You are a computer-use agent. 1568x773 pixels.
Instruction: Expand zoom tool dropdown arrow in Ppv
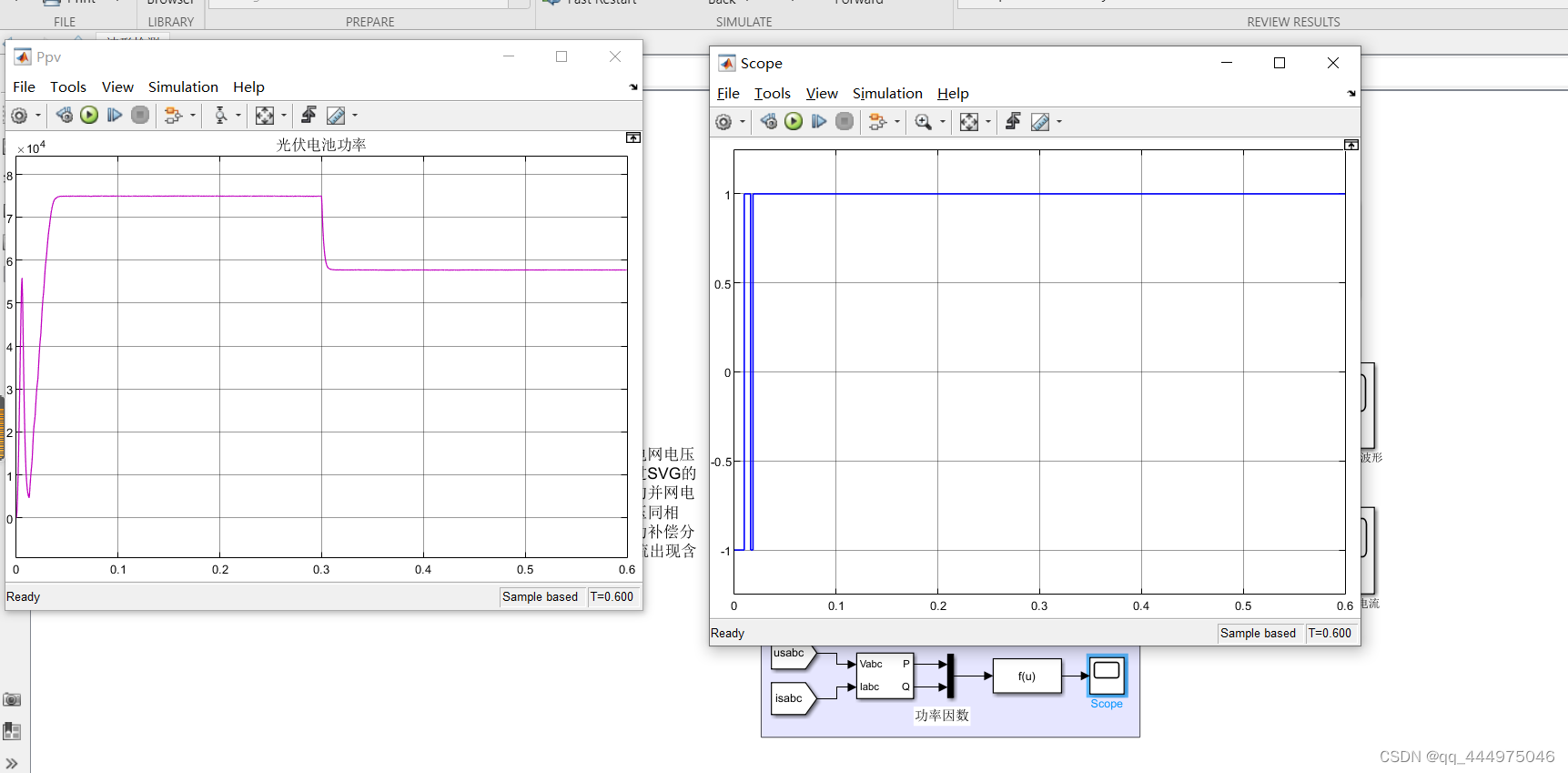tap(238, 116)
